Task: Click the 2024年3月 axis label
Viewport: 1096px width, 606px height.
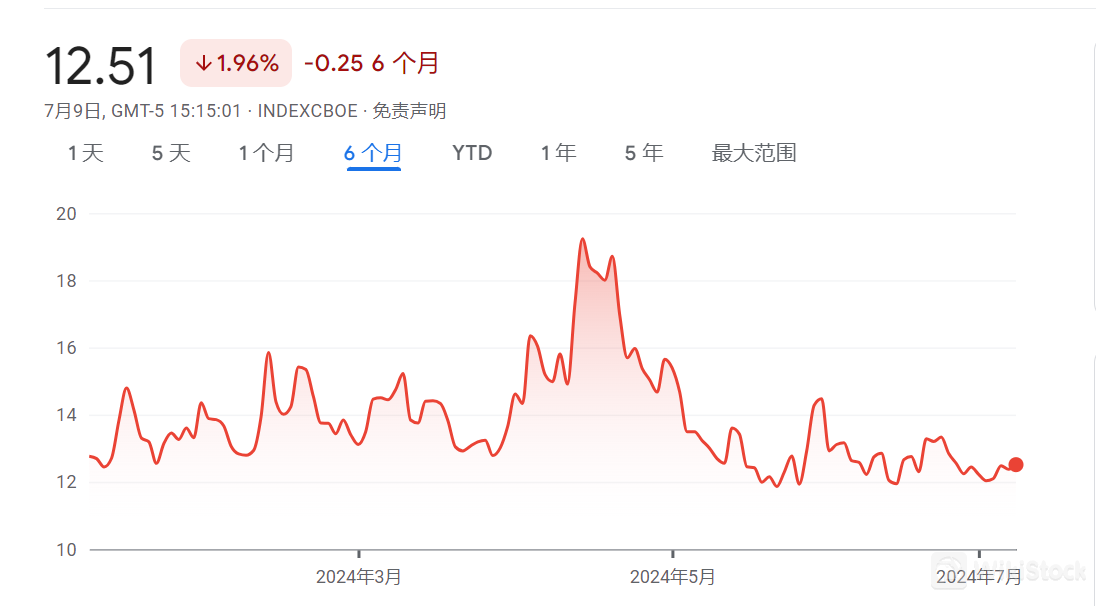Action: [359, 577]
